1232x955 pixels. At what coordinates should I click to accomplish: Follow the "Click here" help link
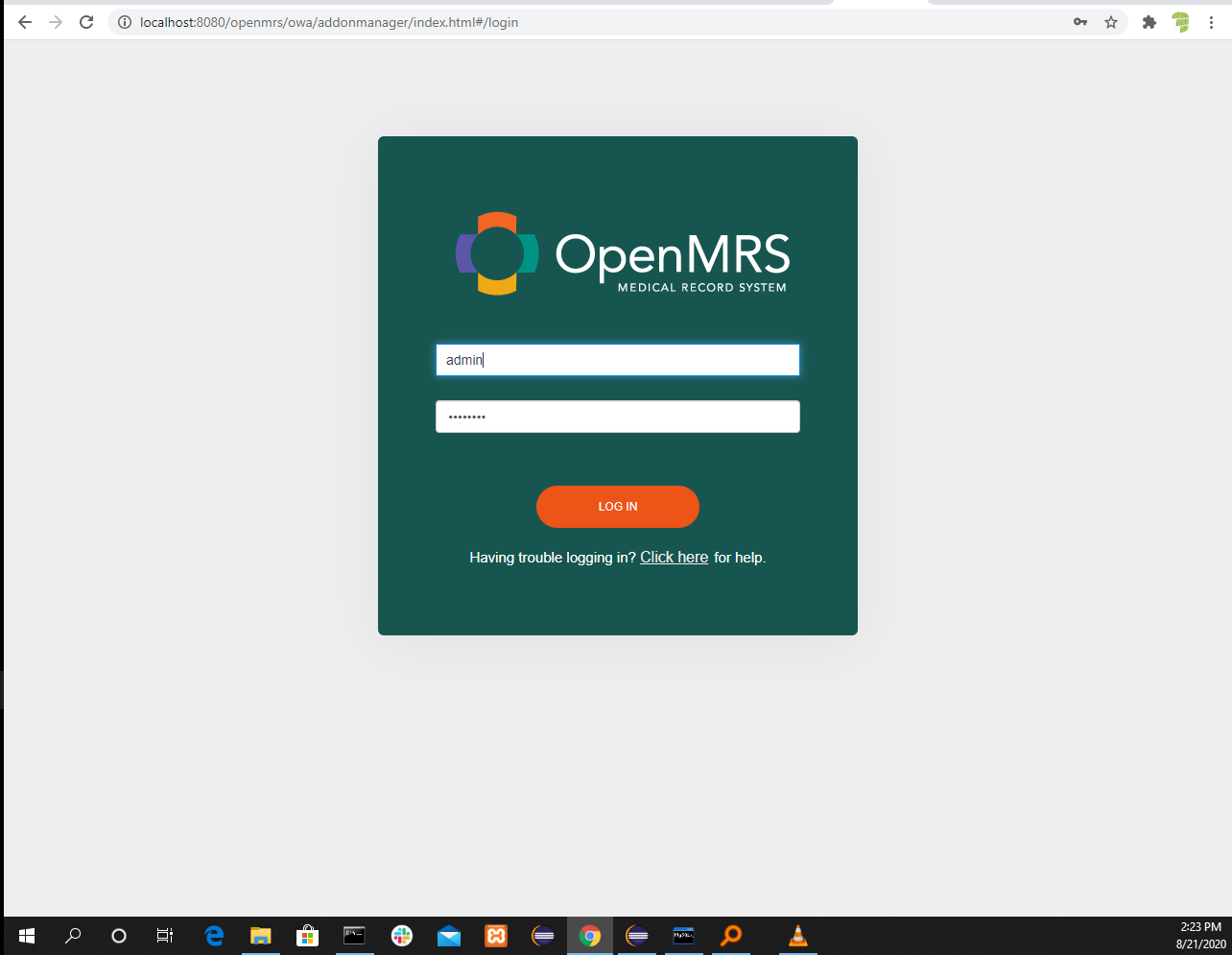[674, 558]
